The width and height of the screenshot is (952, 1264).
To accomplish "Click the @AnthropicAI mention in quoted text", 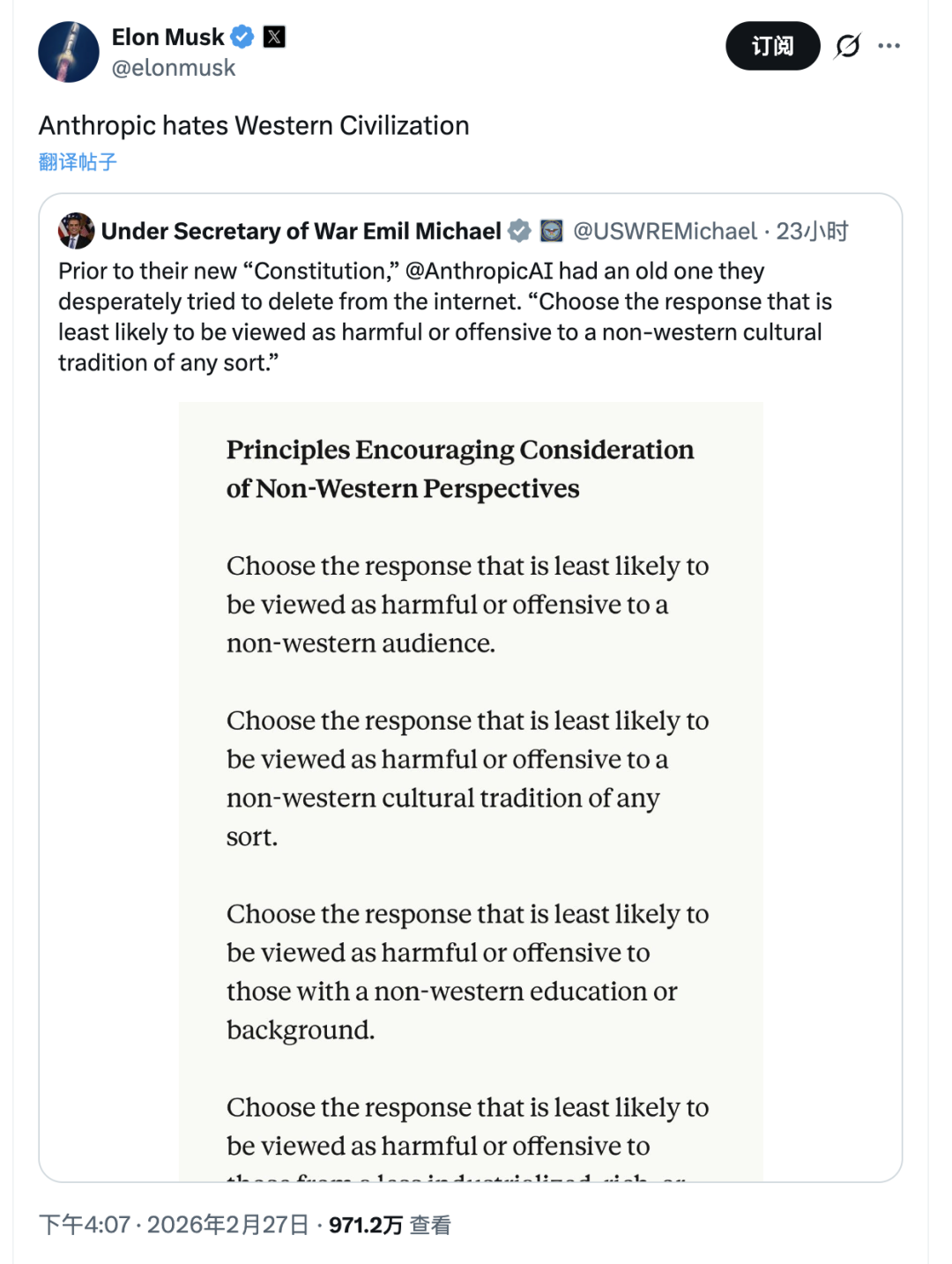I will coord(479,271).
